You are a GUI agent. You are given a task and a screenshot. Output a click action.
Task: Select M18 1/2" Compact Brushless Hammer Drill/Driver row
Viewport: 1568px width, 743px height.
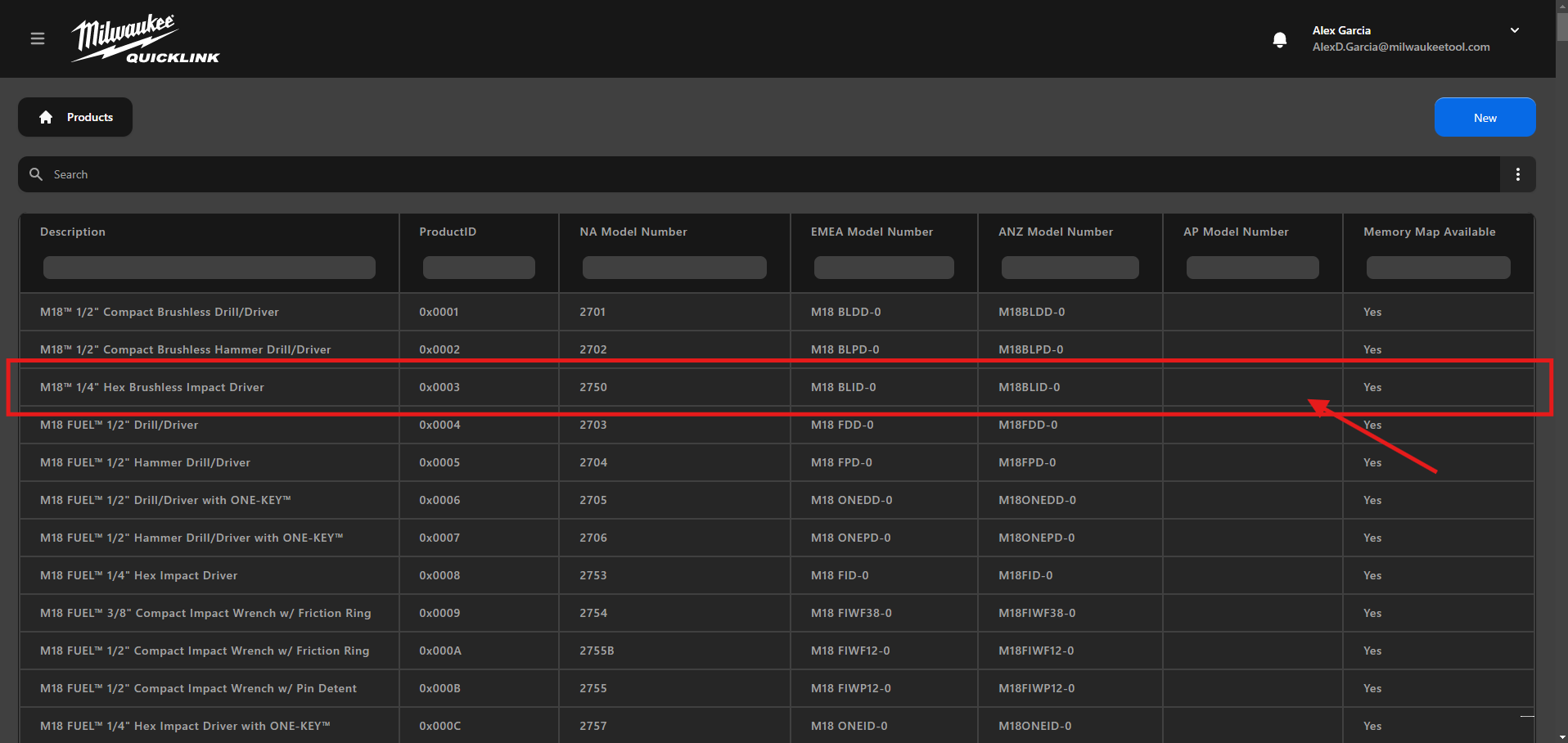pyautogui.click(x=777, y=349)
